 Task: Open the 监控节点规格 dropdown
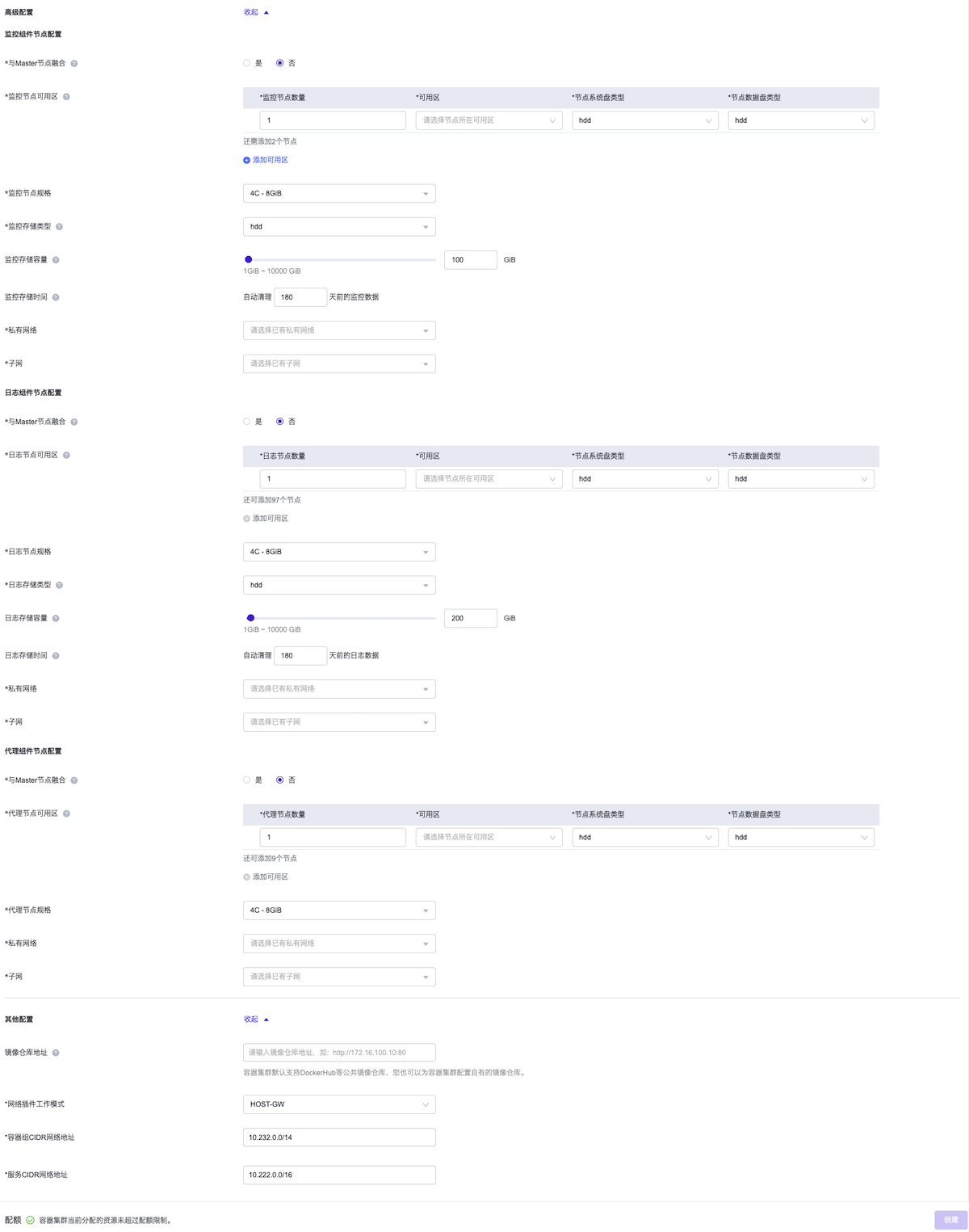point(339,194)
